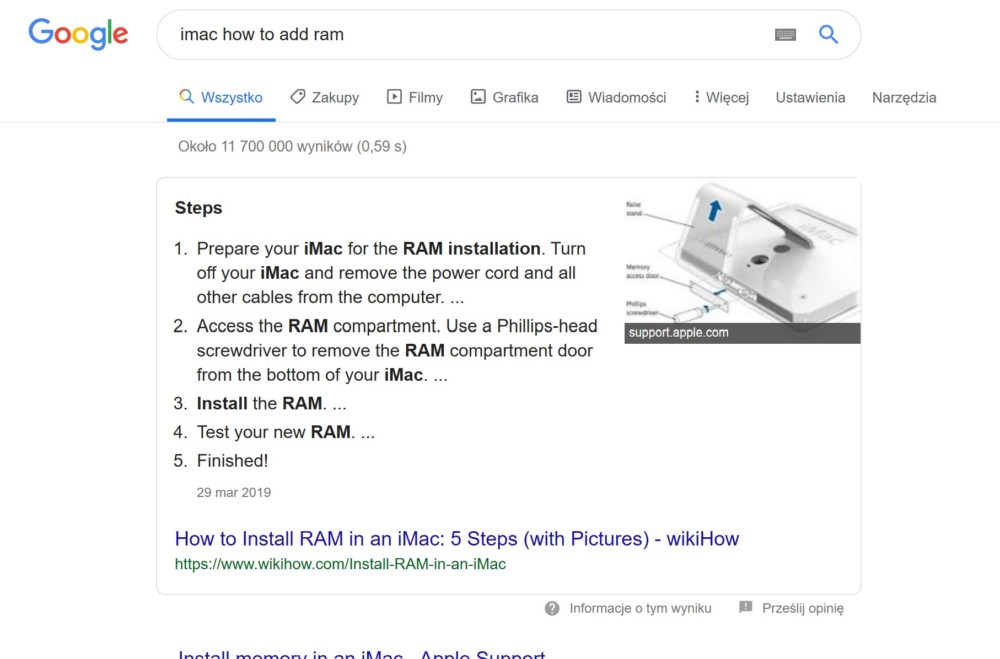
Task: Click the Google logo
Action: click(78, 34)
